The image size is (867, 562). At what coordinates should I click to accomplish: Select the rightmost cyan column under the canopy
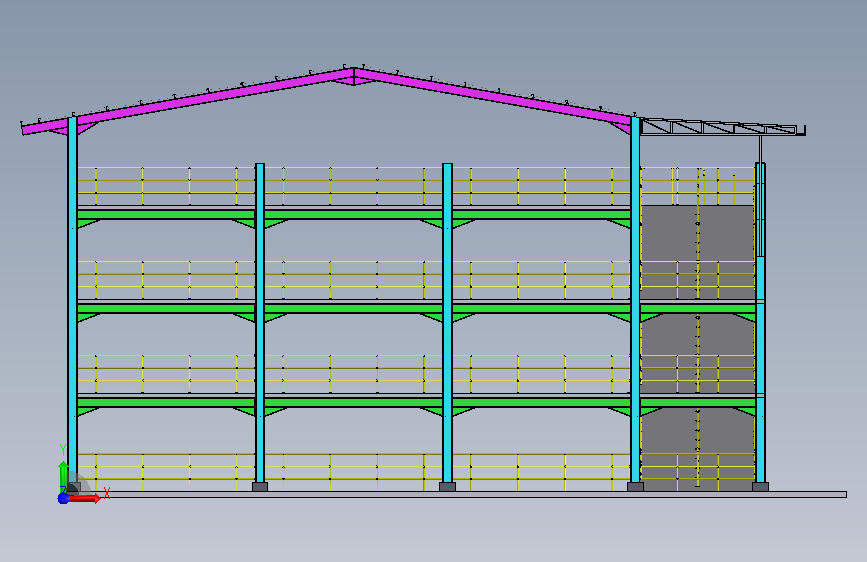tap(760, 323)
